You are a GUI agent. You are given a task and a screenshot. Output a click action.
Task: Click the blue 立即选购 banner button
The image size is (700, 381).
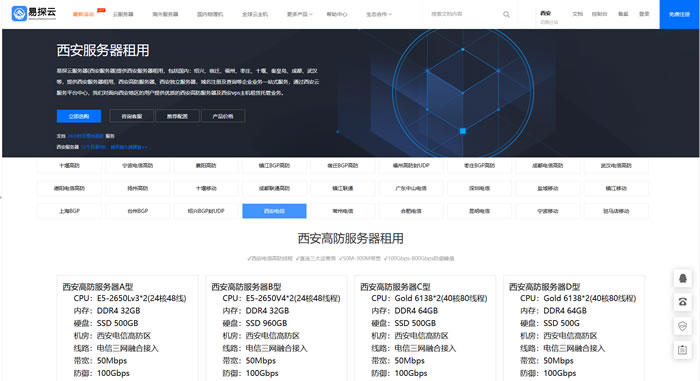coord(79,116)
